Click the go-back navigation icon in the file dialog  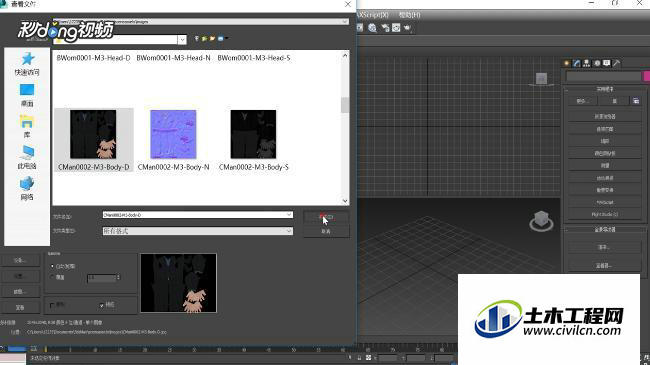coord(197,39)
